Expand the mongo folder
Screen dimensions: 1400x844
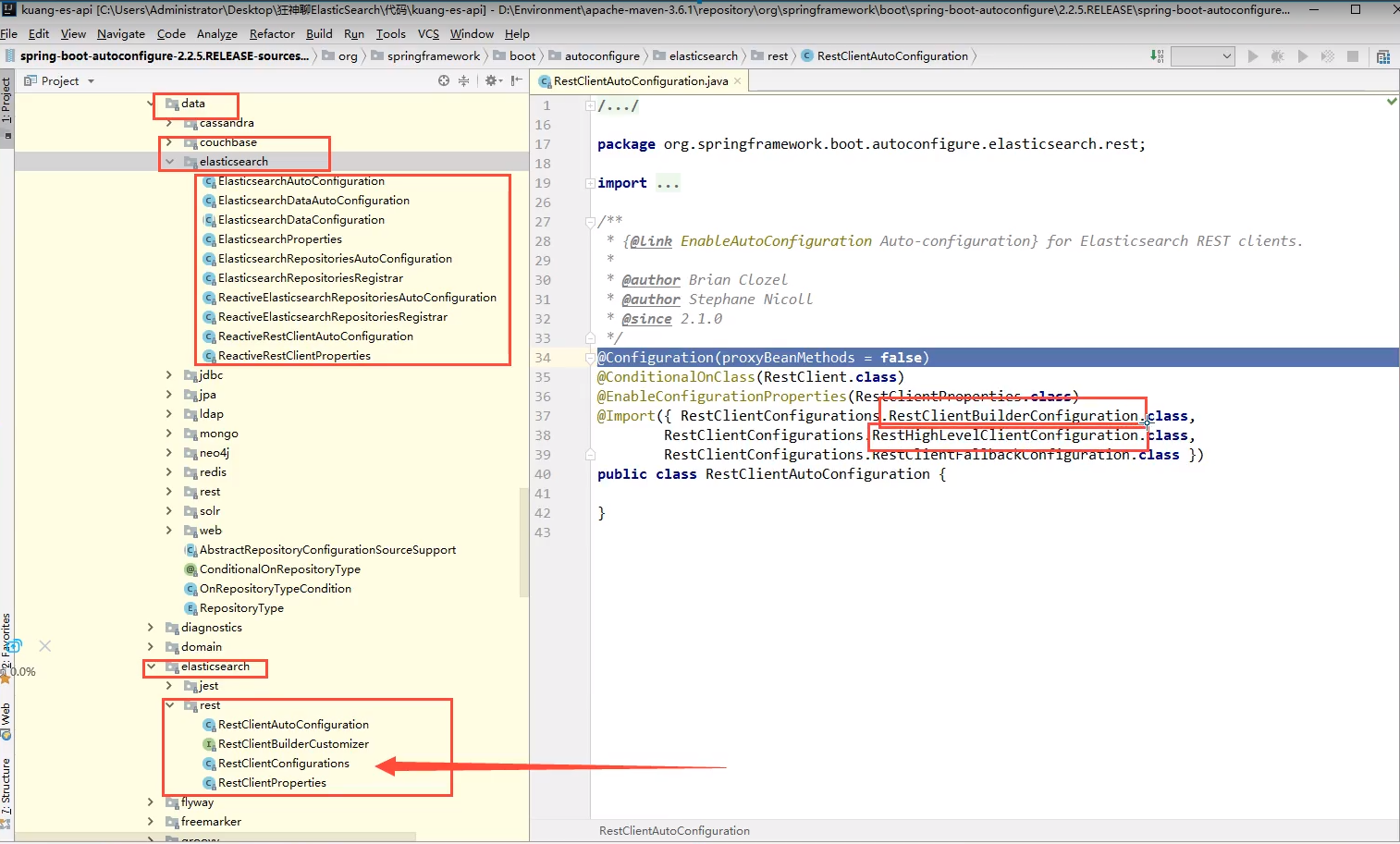coord(169,434)
